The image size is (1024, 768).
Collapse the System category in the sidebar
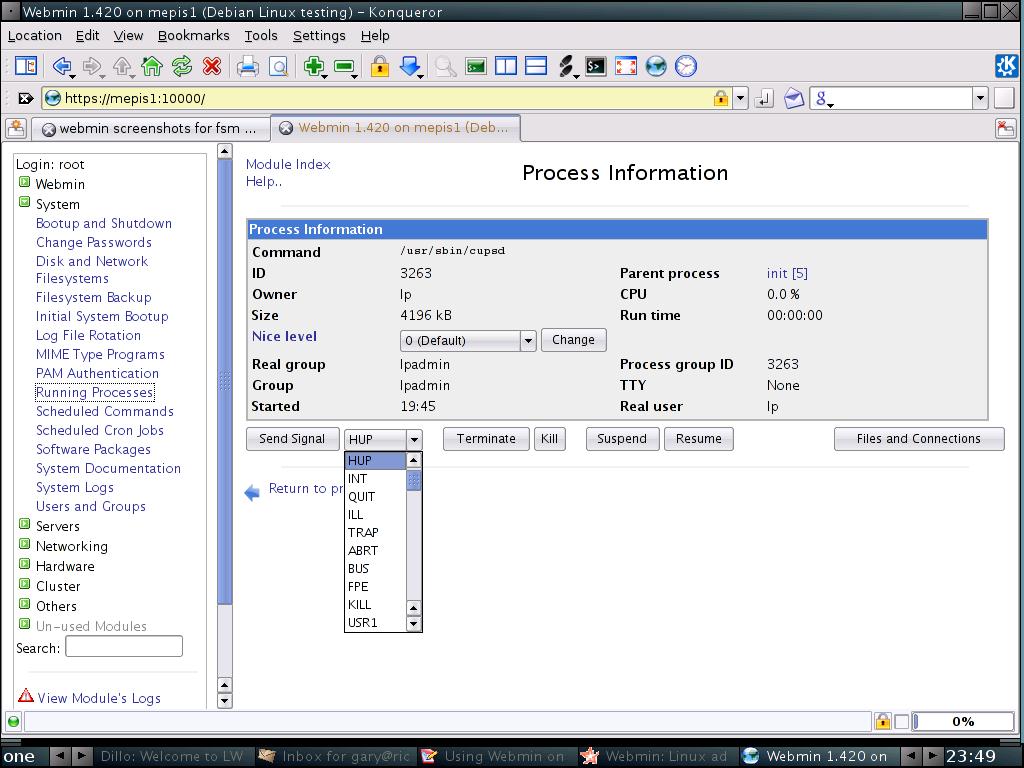(24, 202)
